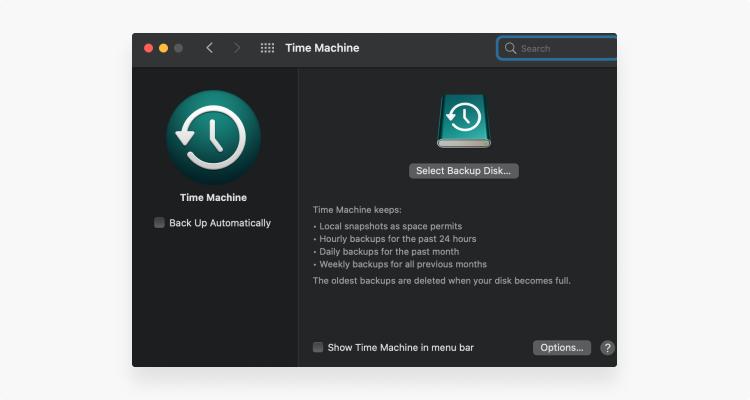Click the backup disk drive icon
This screenshot has height=400, width=750.
click(463, 121)
